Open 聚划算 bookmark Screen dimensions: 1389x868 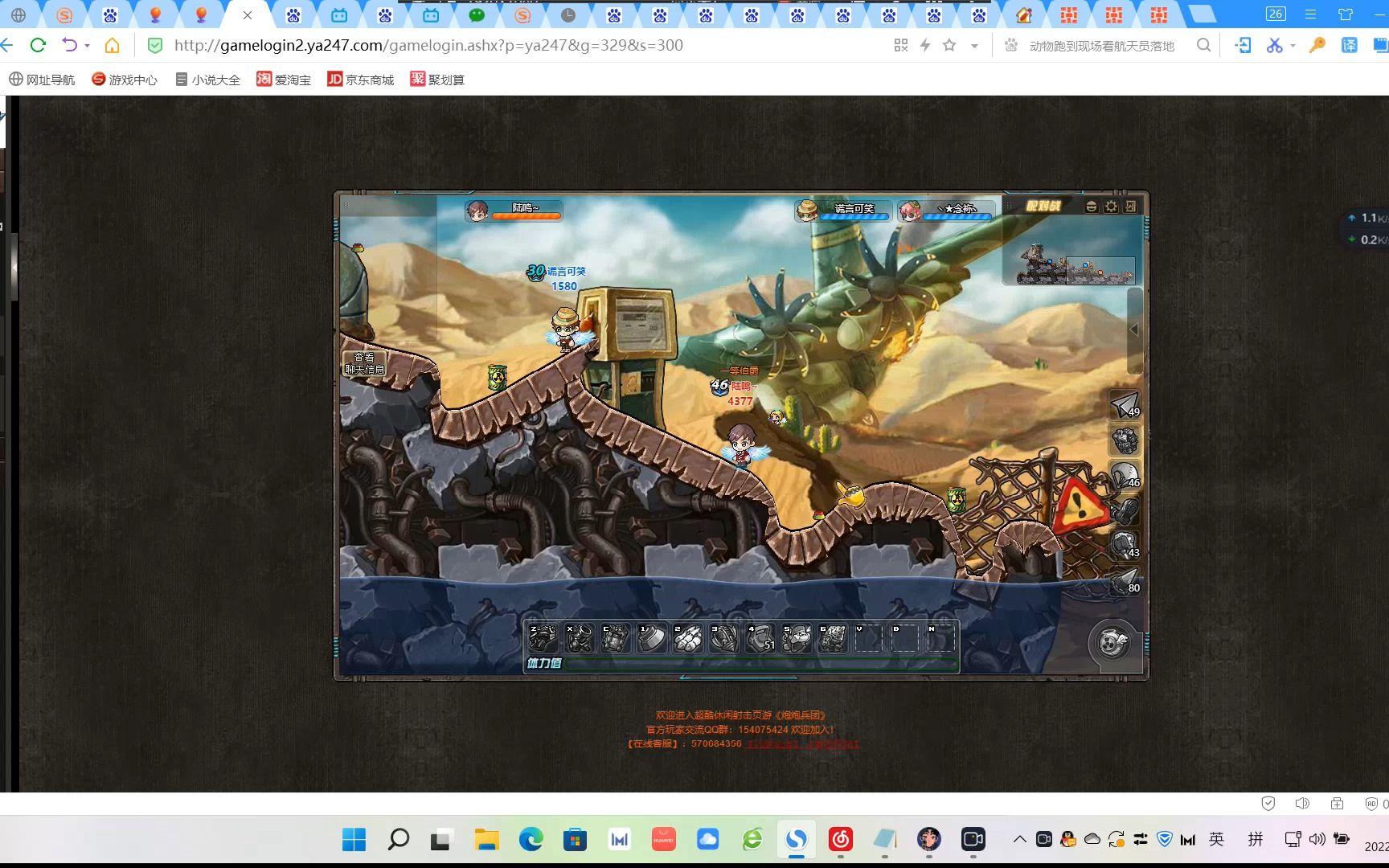click(437, 80)
